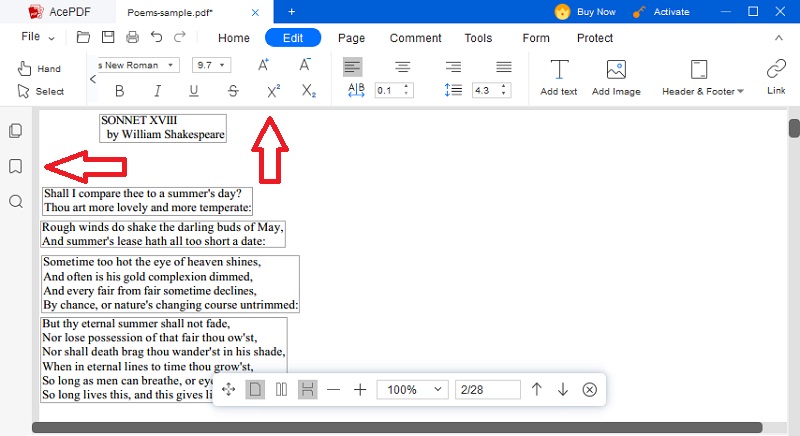Switch to the Page tab
This screenshot has height=436, width=800.
[352, 38]
